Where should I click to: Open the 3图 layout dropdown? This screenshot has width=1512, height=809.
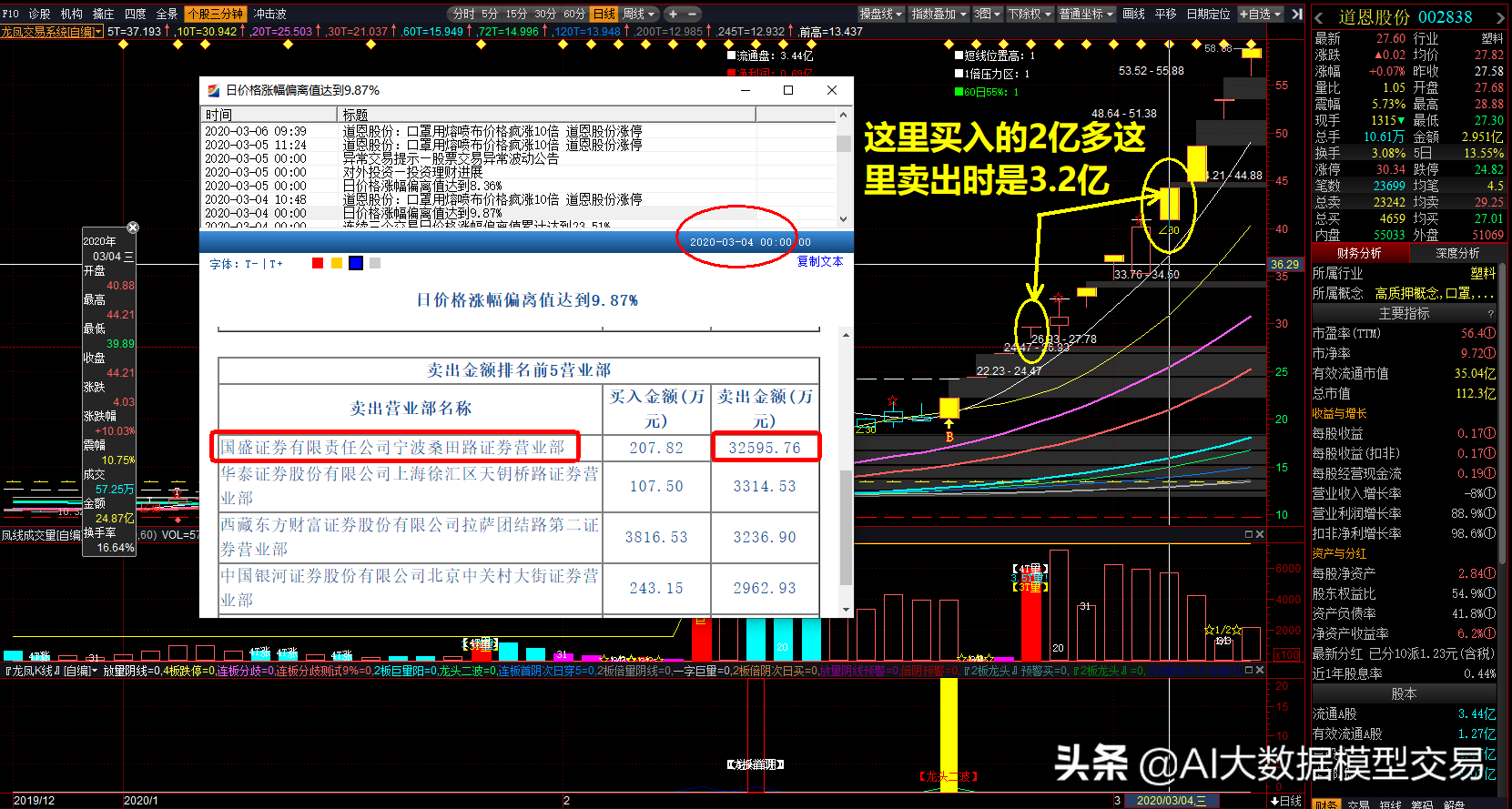tap(987, 14)
